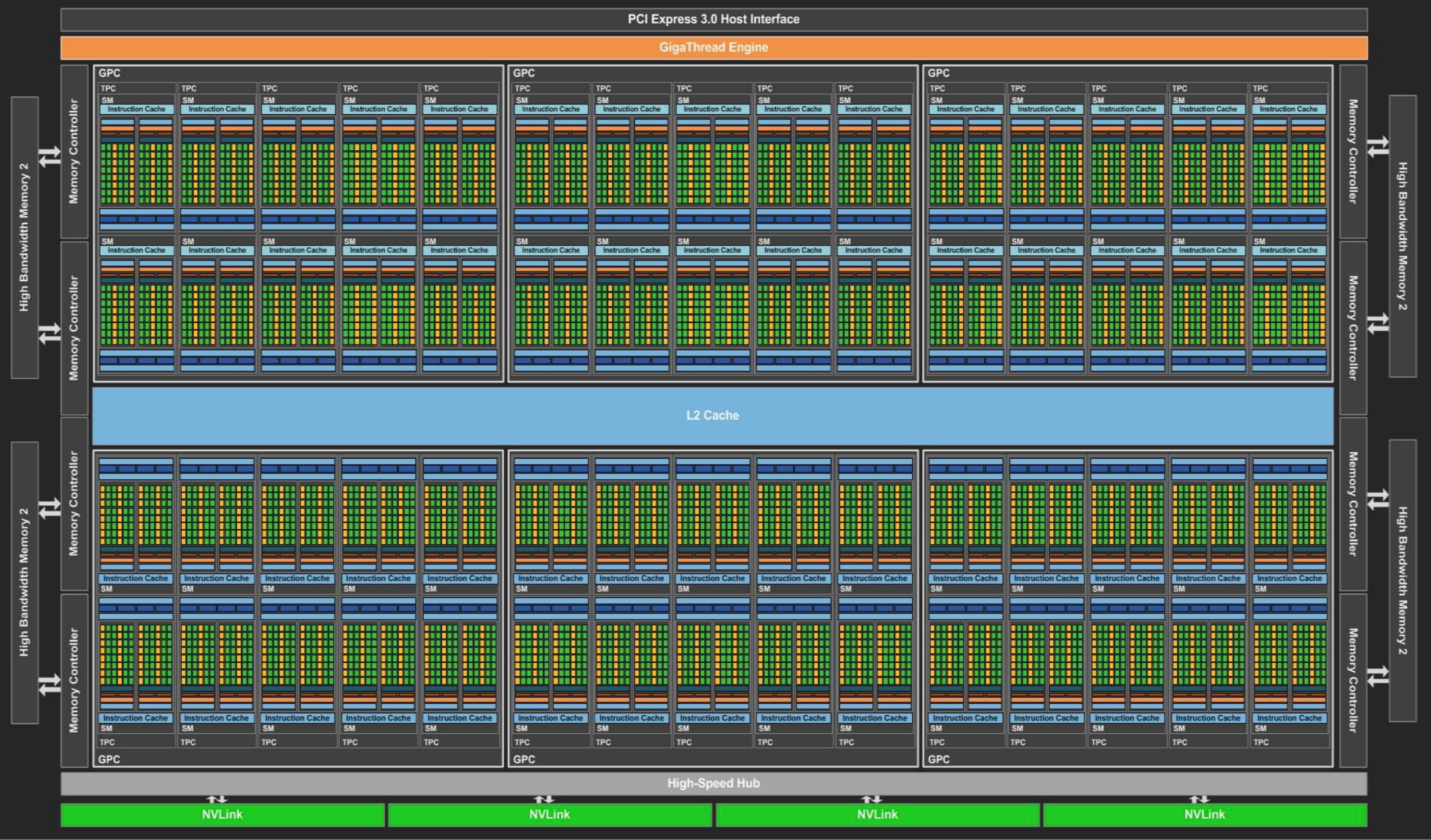
Task: Click the GPC label of bottom-middle cluster
Action: [523, 759]
